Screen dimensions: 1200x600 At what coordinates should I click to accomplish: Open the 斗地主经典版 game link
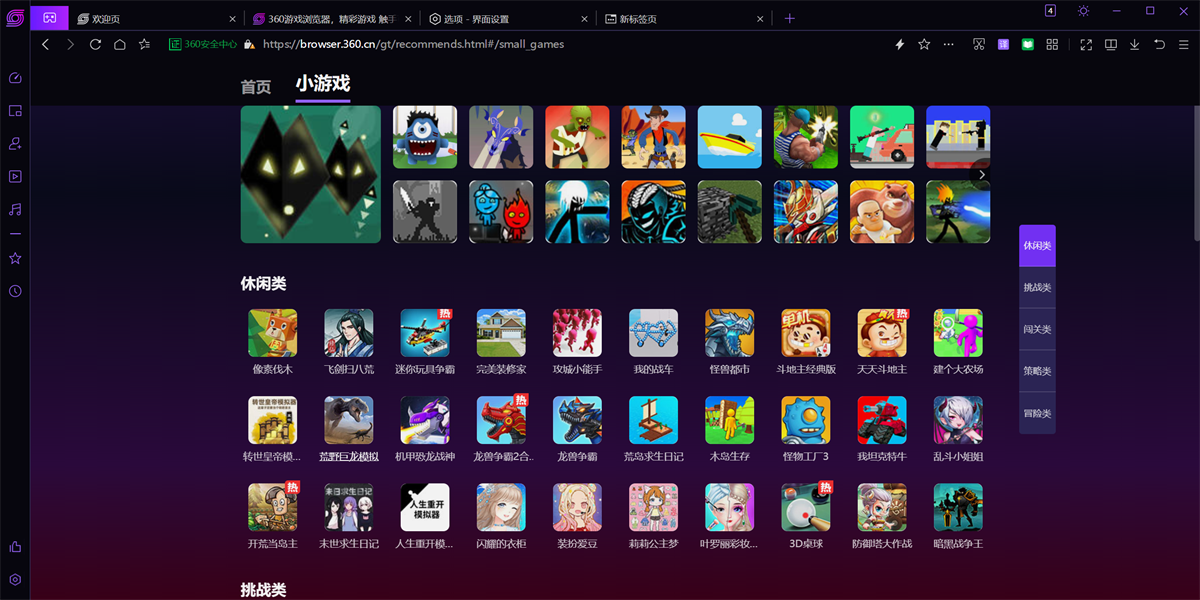tap(806, 342)
